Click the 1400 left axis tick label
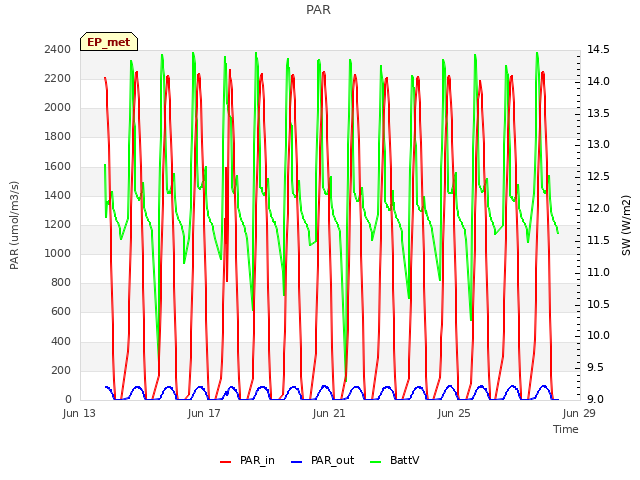Image resolution: width=640 pixels, height=480 pixels. (x=58, y=196)
